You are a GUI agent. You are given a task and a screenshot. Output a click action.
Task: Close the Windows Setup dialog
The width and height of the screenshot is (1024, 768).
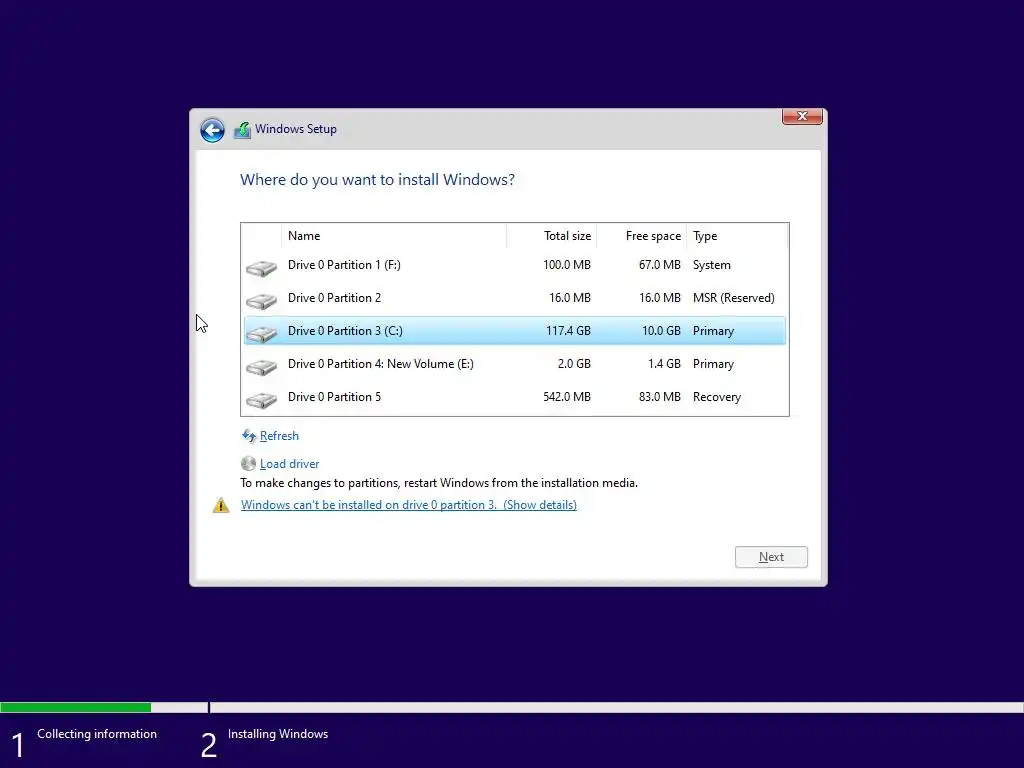point(802,116)
